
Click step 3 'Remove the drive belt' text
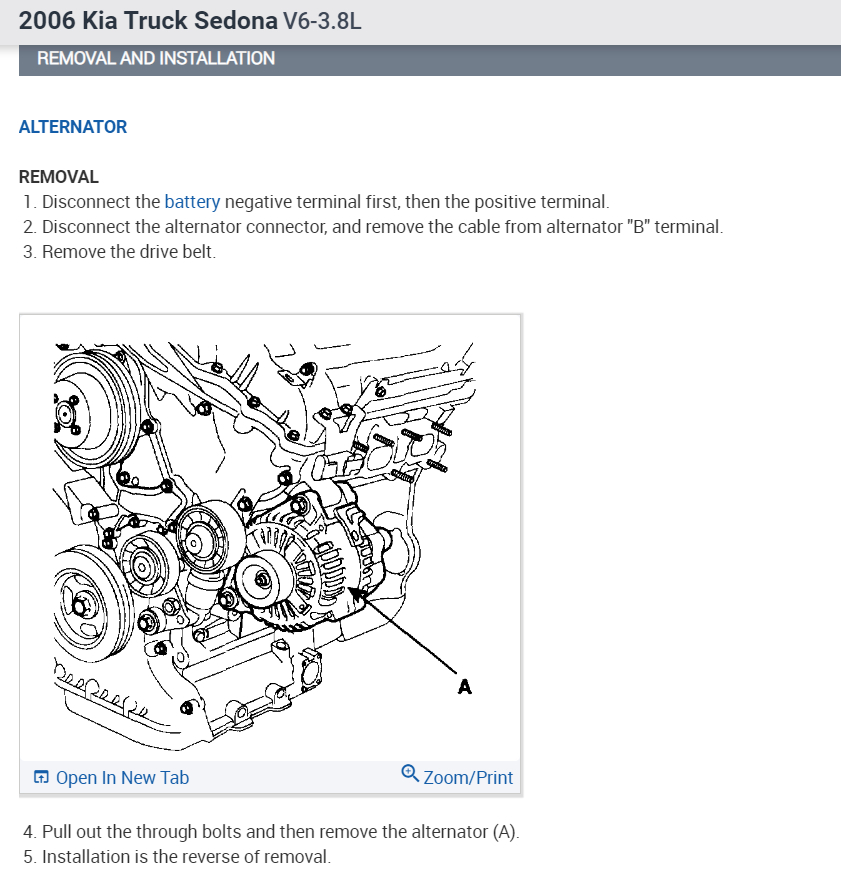pyautogui.click(x=129, y=252)
